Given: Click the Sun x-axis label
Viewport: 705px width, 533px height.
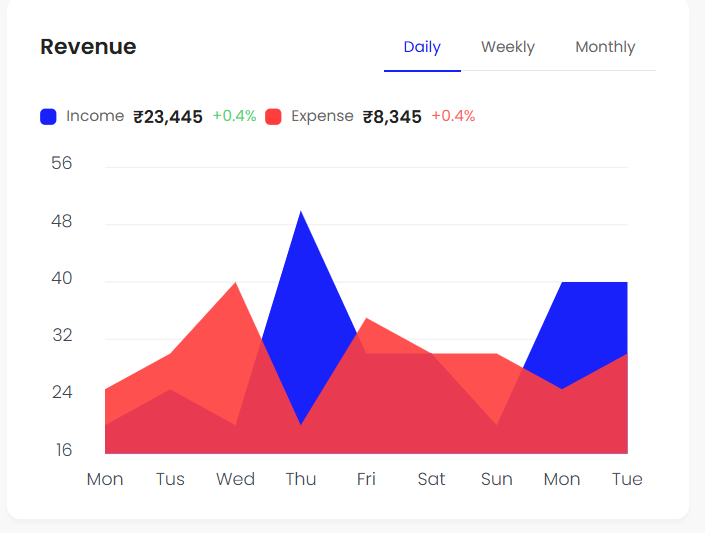Looking at the screenshot, I should (x=496, y=479).
